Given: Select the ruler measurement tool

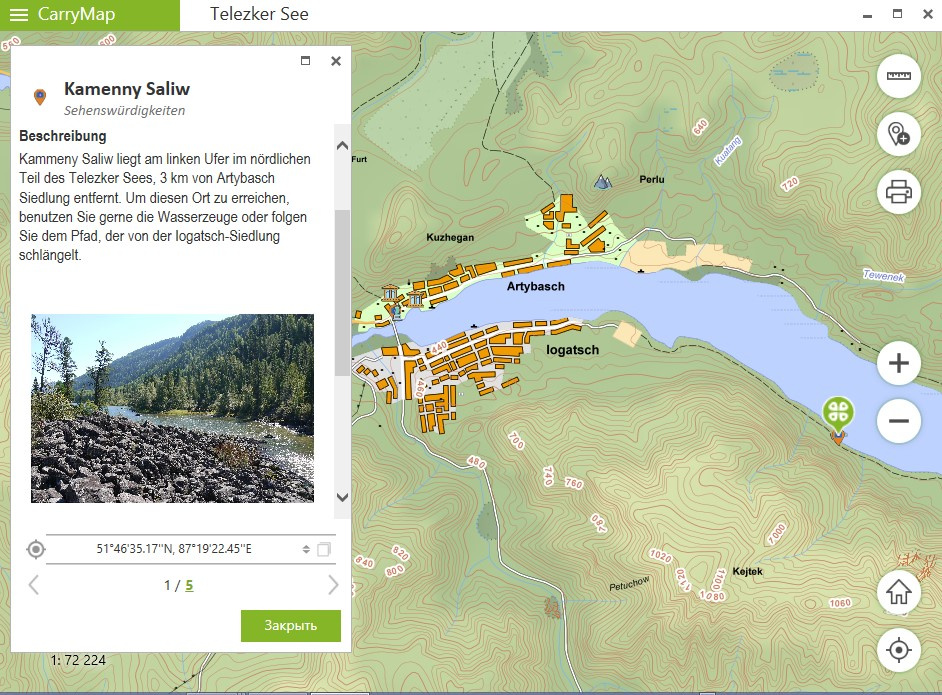Looking at the screenshot, I should 898,77.
